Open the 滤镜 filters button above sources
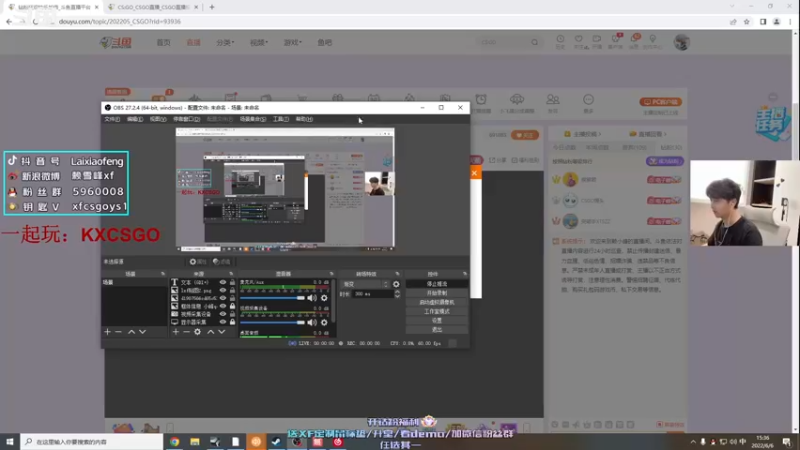Image resolution: width=800 pixels, height=450 pixels. [221, 262]
